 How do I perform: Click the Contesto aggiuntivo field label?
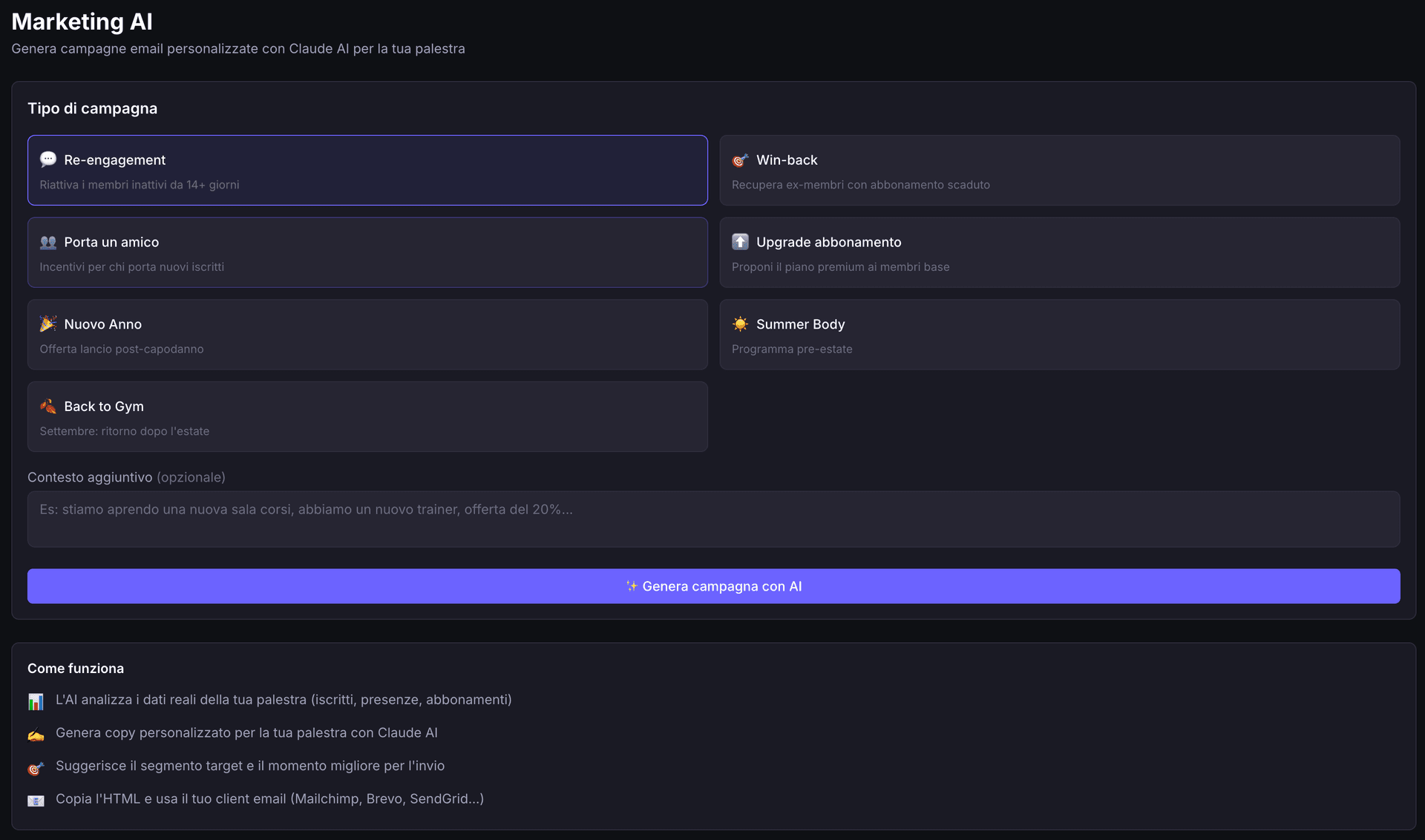126,477
